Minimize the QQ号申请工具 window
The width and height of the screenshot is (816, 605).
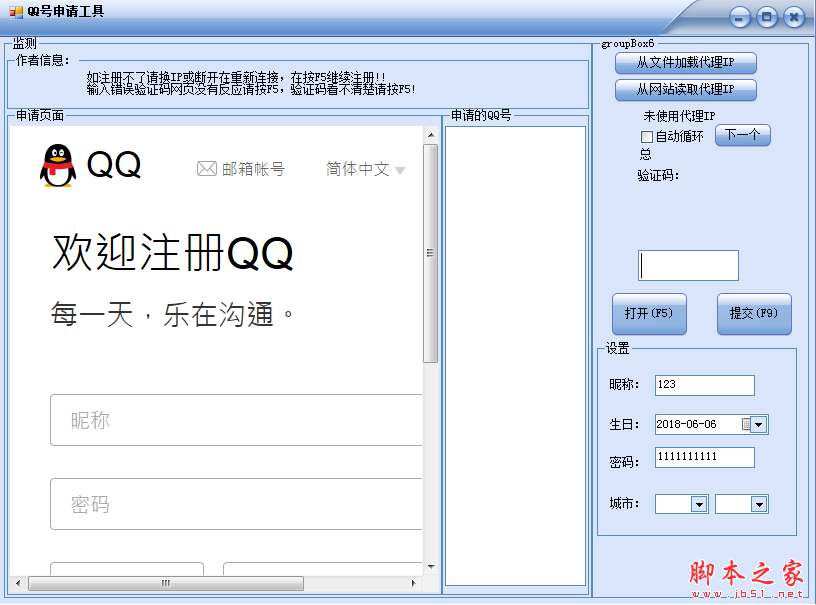740,17
